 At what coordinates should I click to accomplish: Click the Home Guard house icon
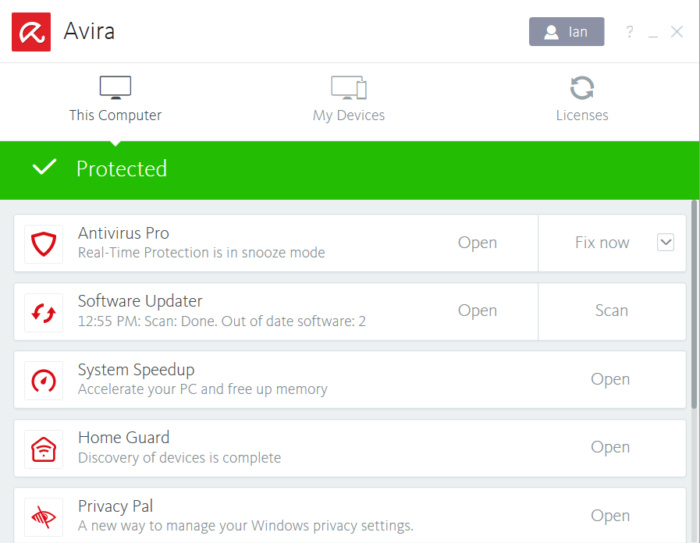(x=43, y=449)
